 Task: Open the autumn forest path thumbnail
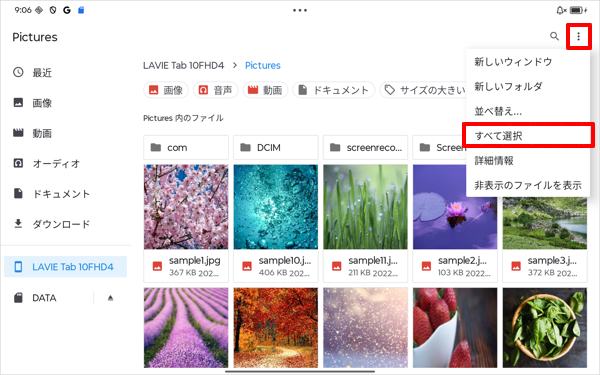coord(276,328)
